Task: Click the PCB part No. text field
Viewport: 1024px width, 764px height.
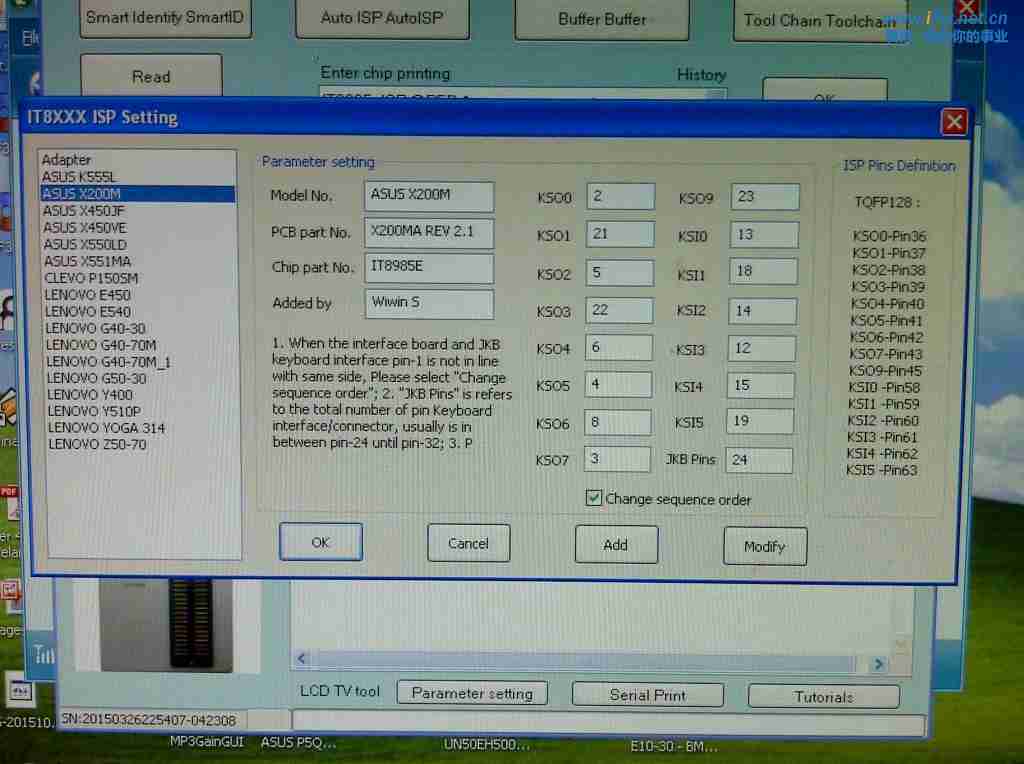Action: coord(429,232)
